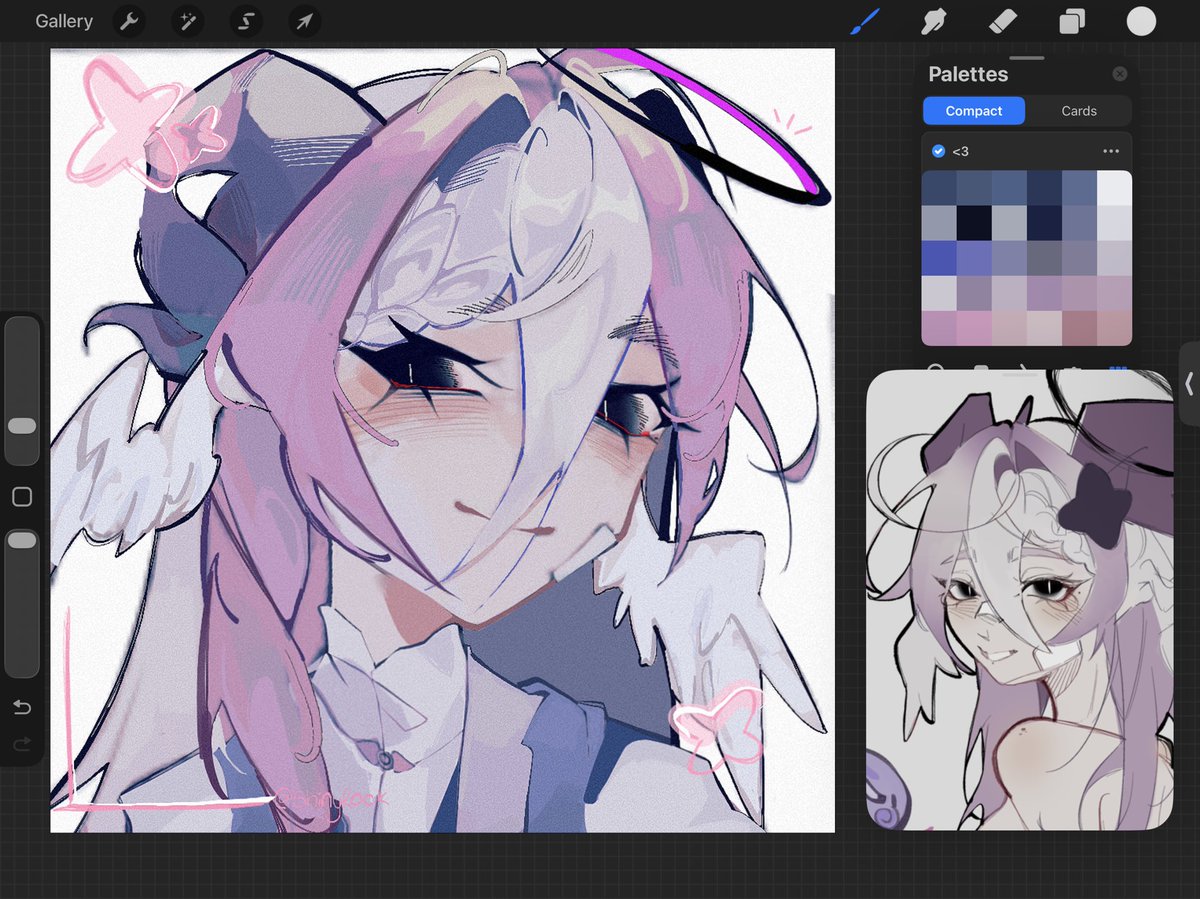1200x899 pixels.
Task: Switch to the Cards palette view
Action: click(x=1079, y=111)
